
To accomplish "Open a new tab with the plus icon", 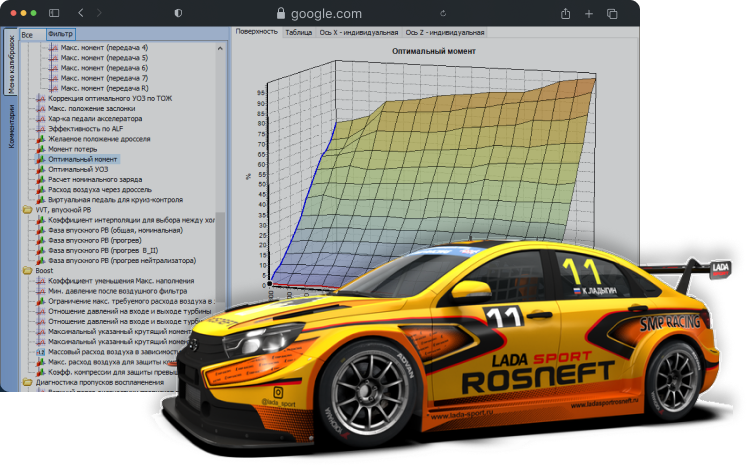I will [x=589, y=14].
